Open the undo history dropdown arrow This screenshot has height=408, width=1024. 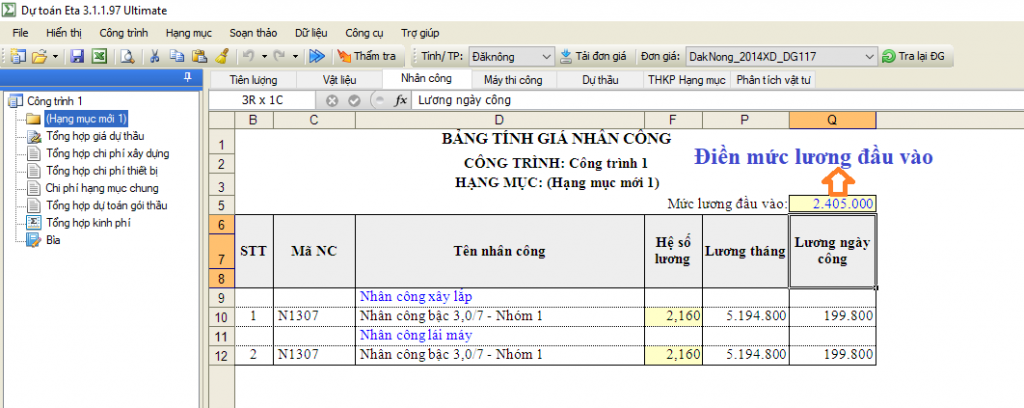264,57
